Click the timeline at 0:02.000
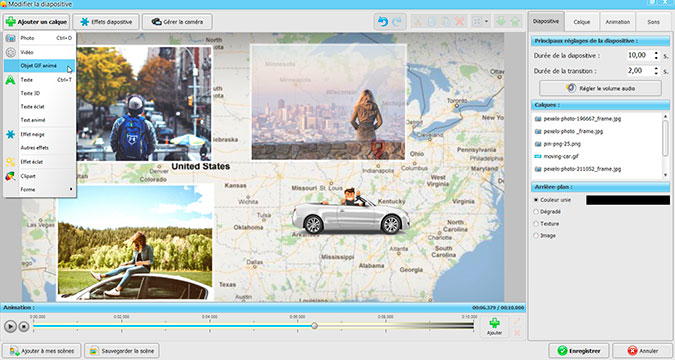 (121, 326)
